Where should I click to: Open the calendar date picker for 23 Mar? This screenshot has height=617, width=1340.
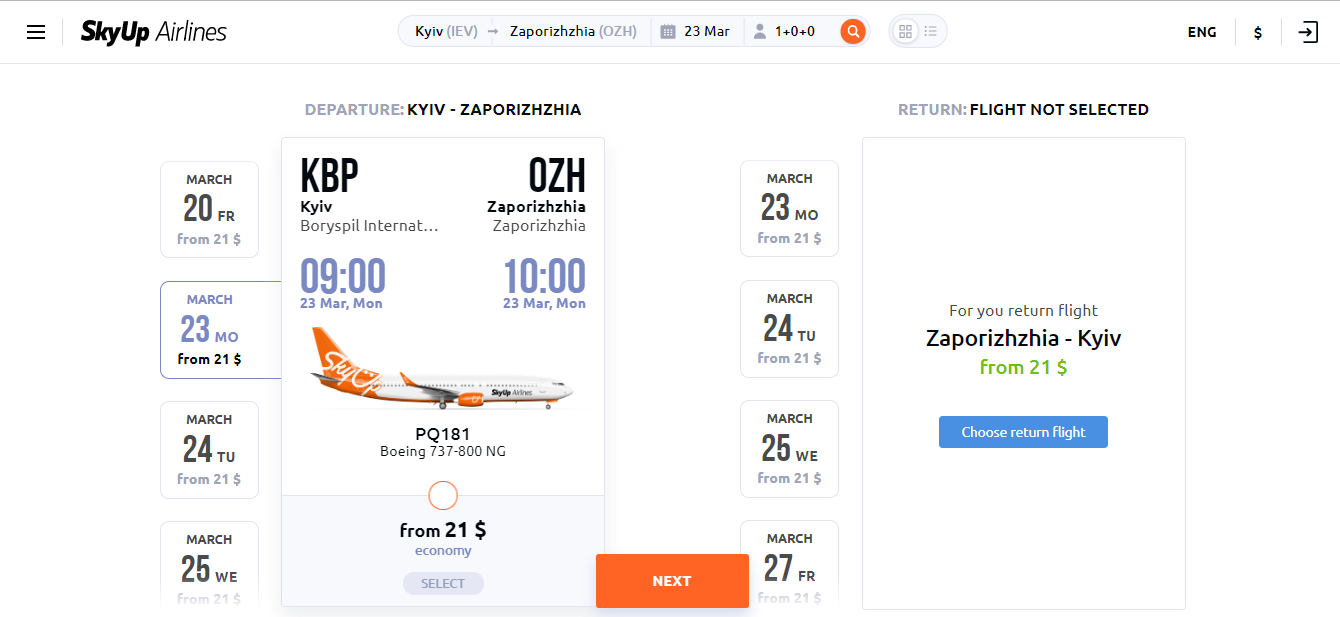tap(696, 31)
